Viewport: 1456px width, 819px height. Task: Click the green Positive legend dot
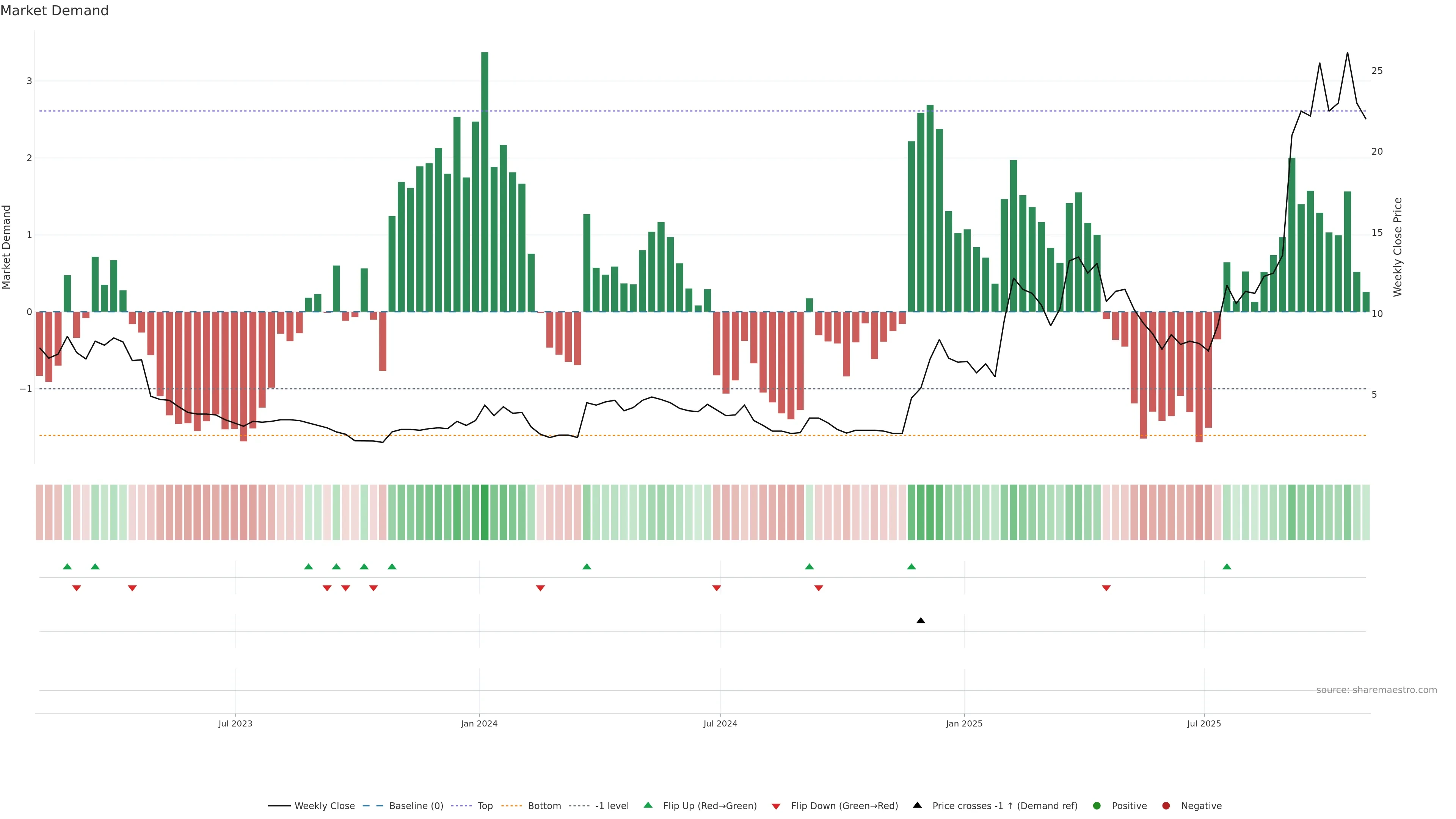tap(1097, 805)
